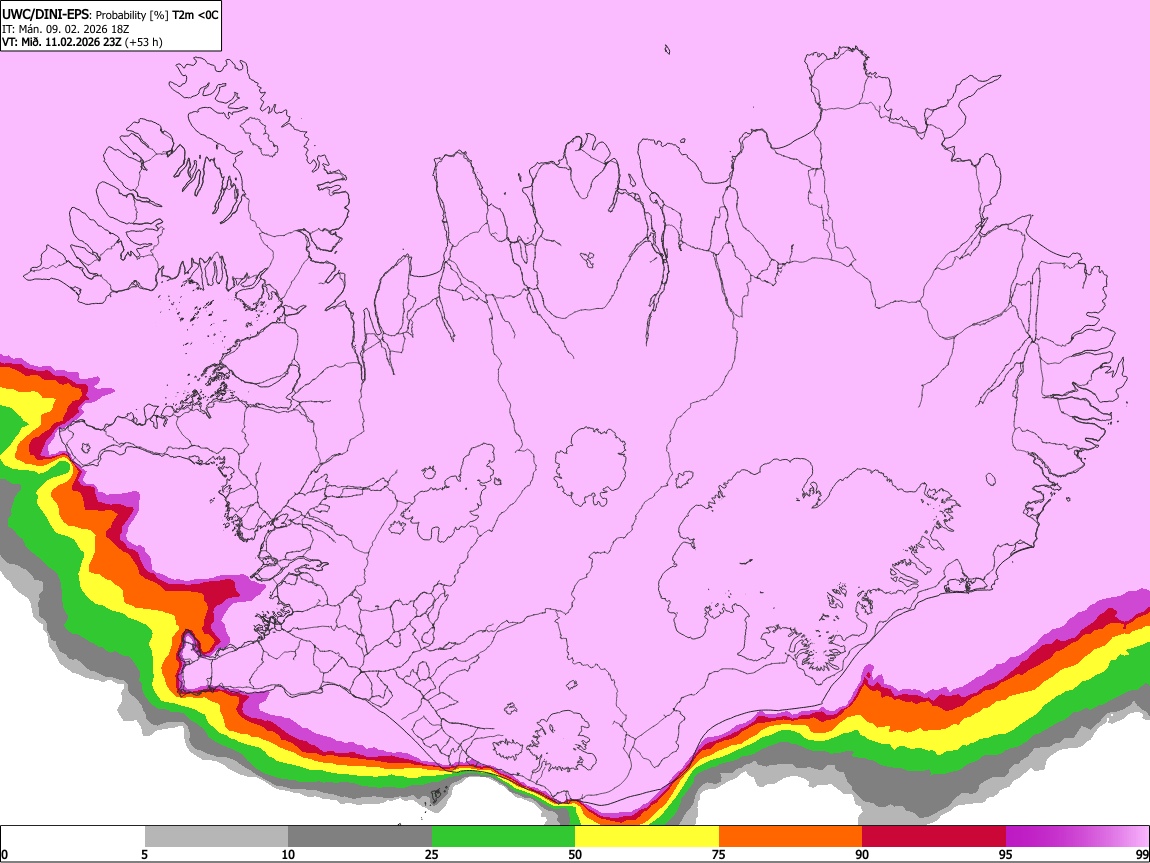Click legend tick label 5
The image size is (1150, 863).
point(144,854)
